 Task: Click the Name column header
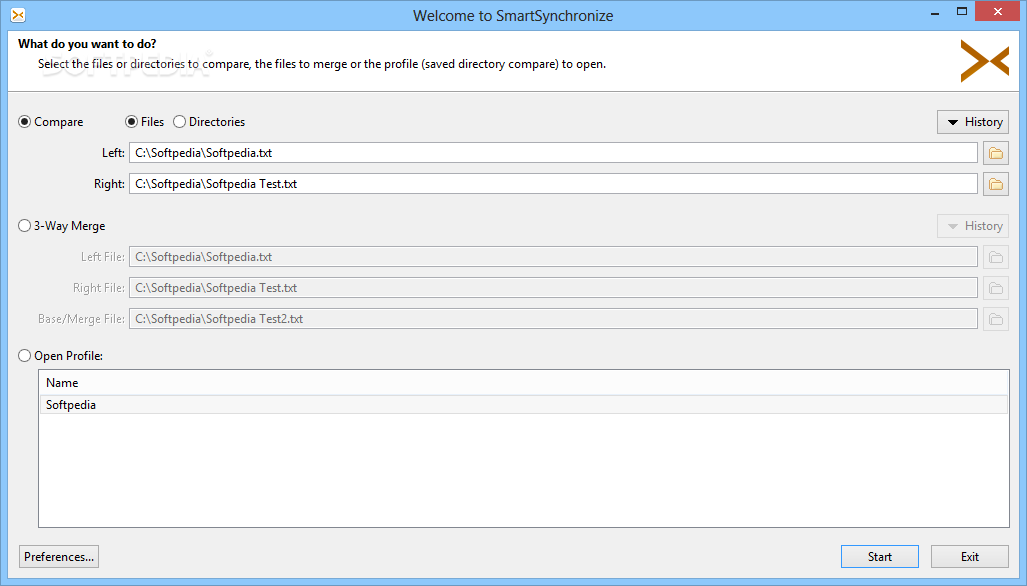click(523, 383)
